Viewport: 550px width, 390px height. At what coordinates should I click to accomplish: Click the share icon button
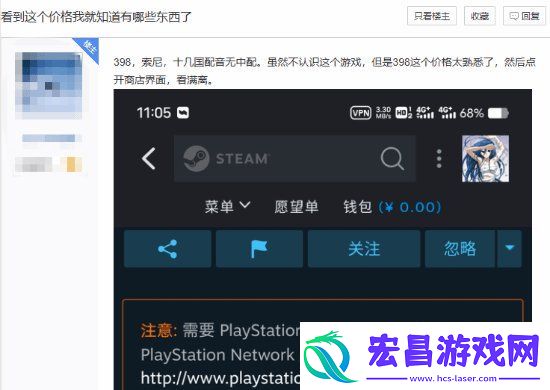[167, 249]
